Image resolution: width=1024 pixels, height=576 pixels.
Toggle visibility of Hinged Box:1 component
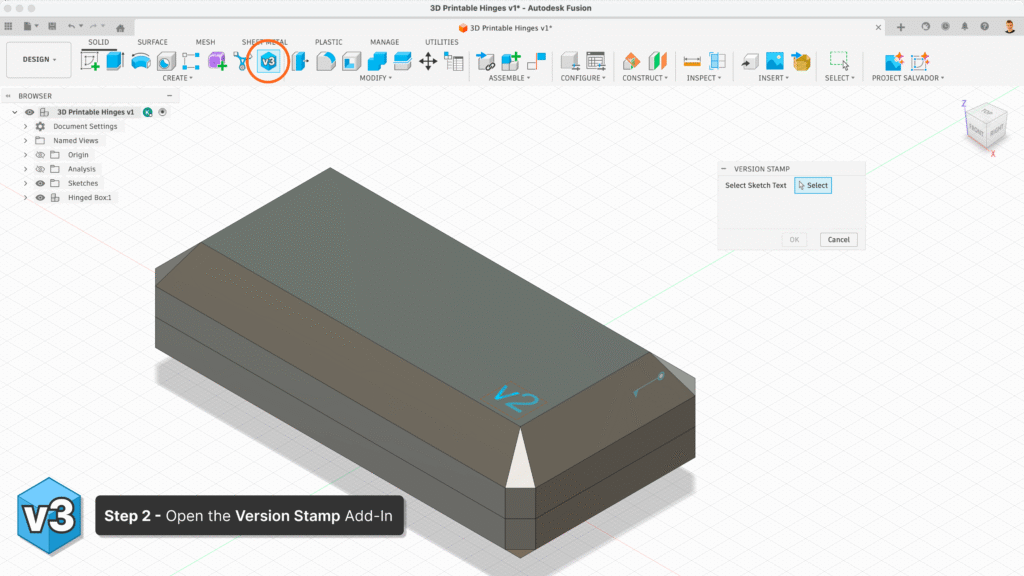point(40,198)
